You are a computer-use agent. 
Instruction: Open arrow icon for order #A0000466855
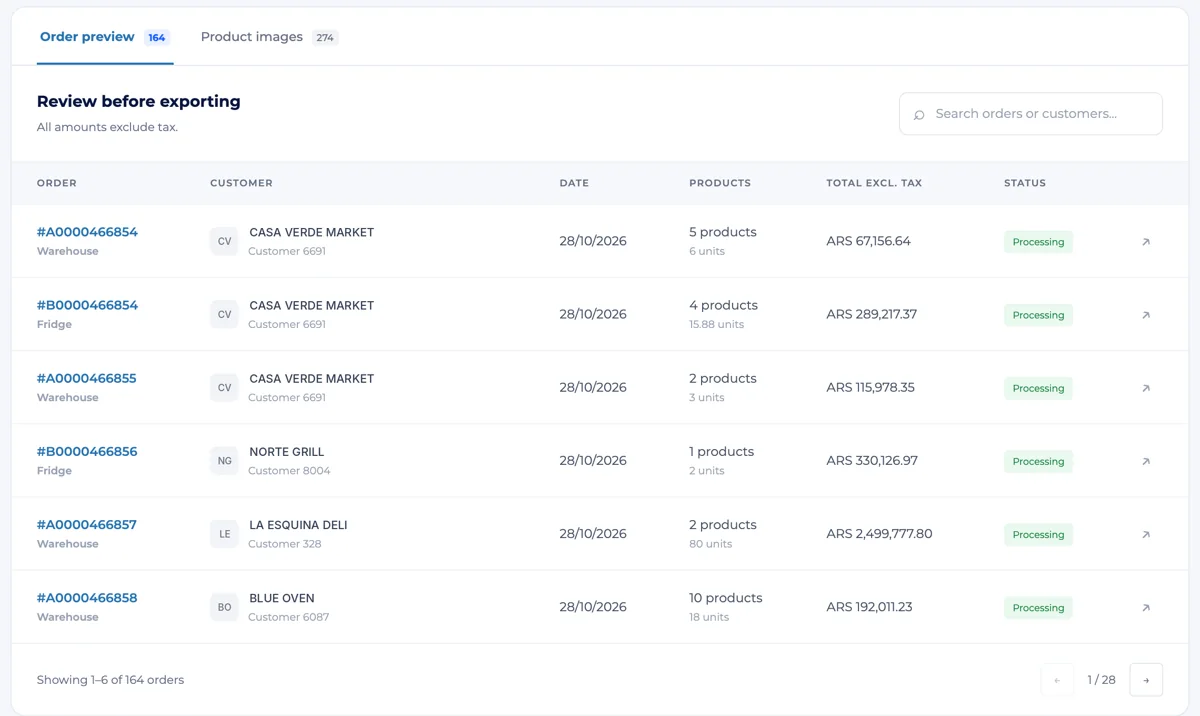click(x=1146, y=388)
